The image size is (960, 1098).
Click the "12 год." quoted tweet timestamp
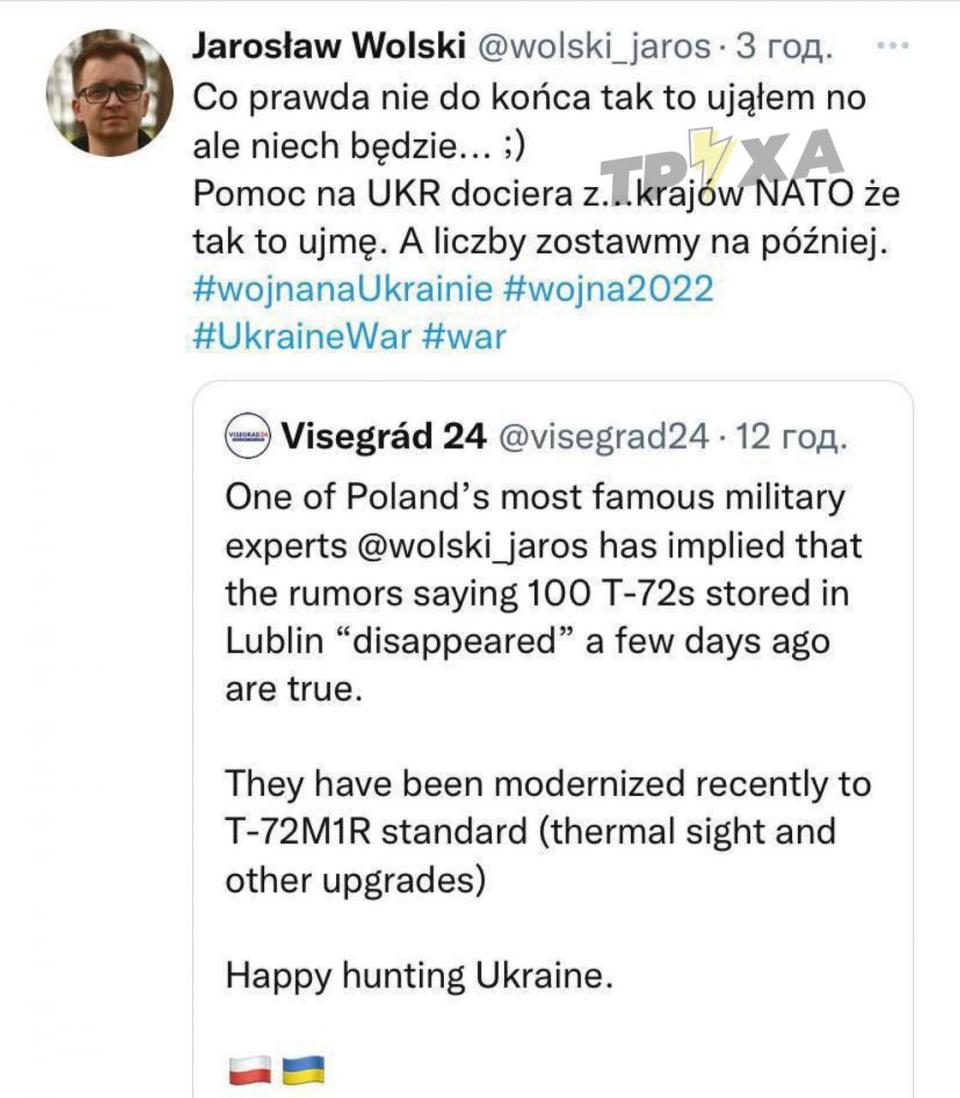(791, 436)
